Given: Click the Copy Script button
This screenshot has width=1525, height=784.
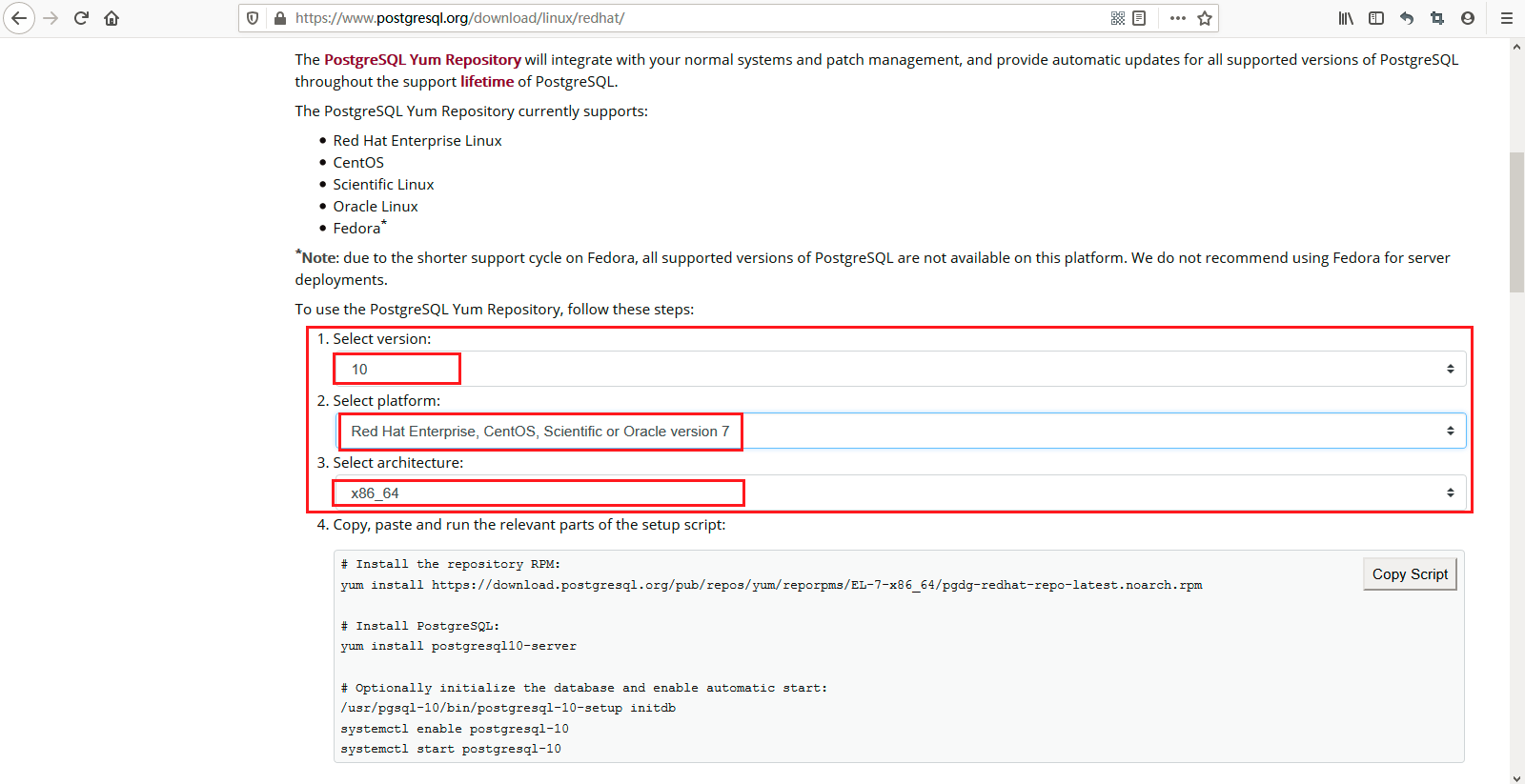Looking at the screenshot, I should (1410, 574).
